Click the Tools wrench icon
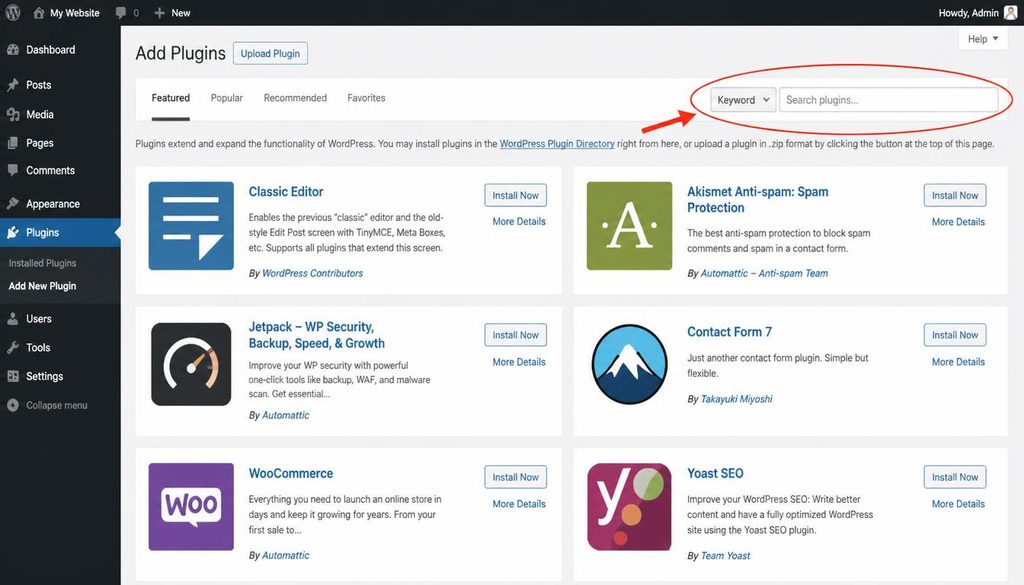 12,347
